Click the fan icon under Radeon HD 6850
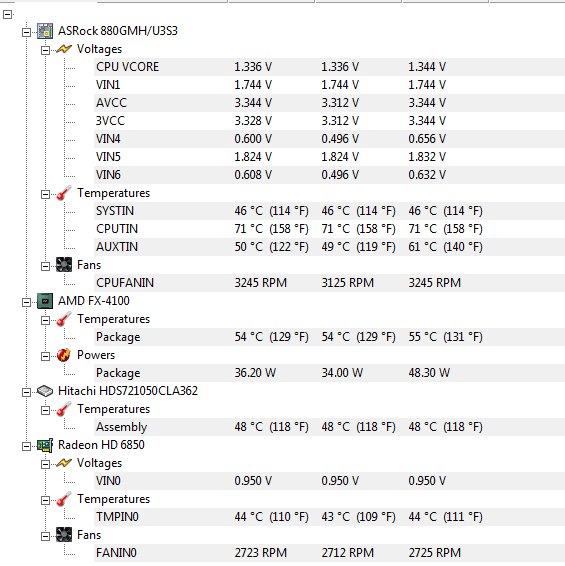 (x=64, y=535)
